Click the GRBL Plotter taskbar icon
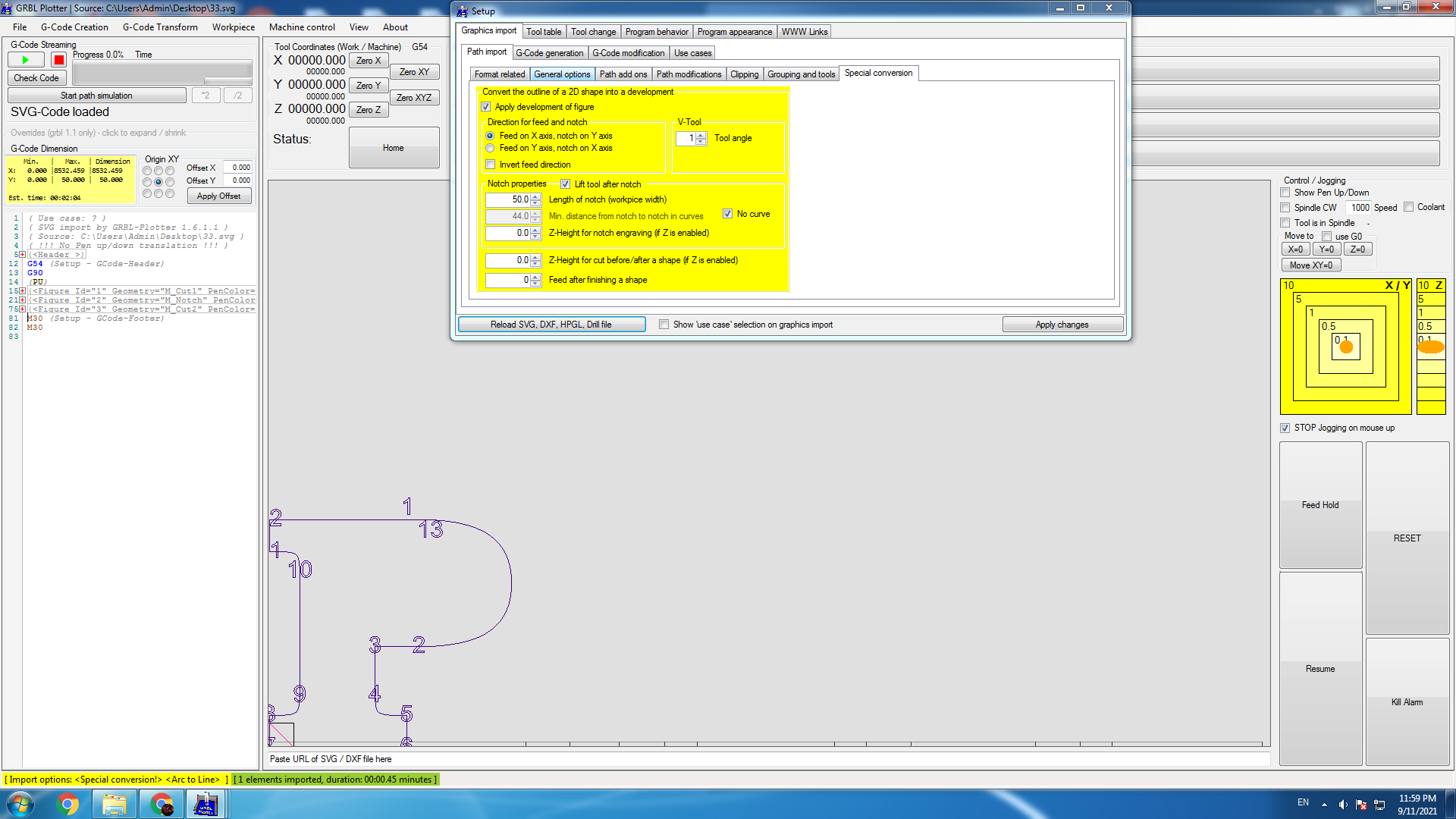 click(206, 804)
